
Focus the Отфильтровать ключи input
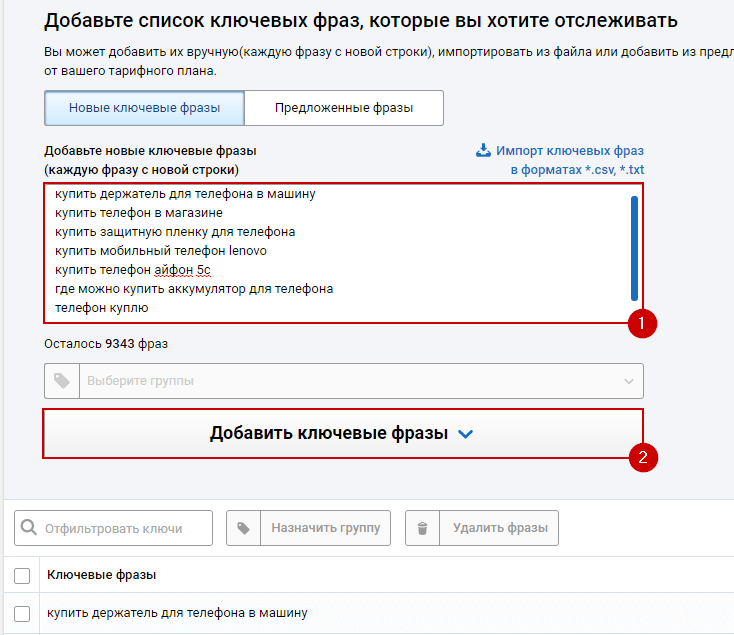coord(113,528)
